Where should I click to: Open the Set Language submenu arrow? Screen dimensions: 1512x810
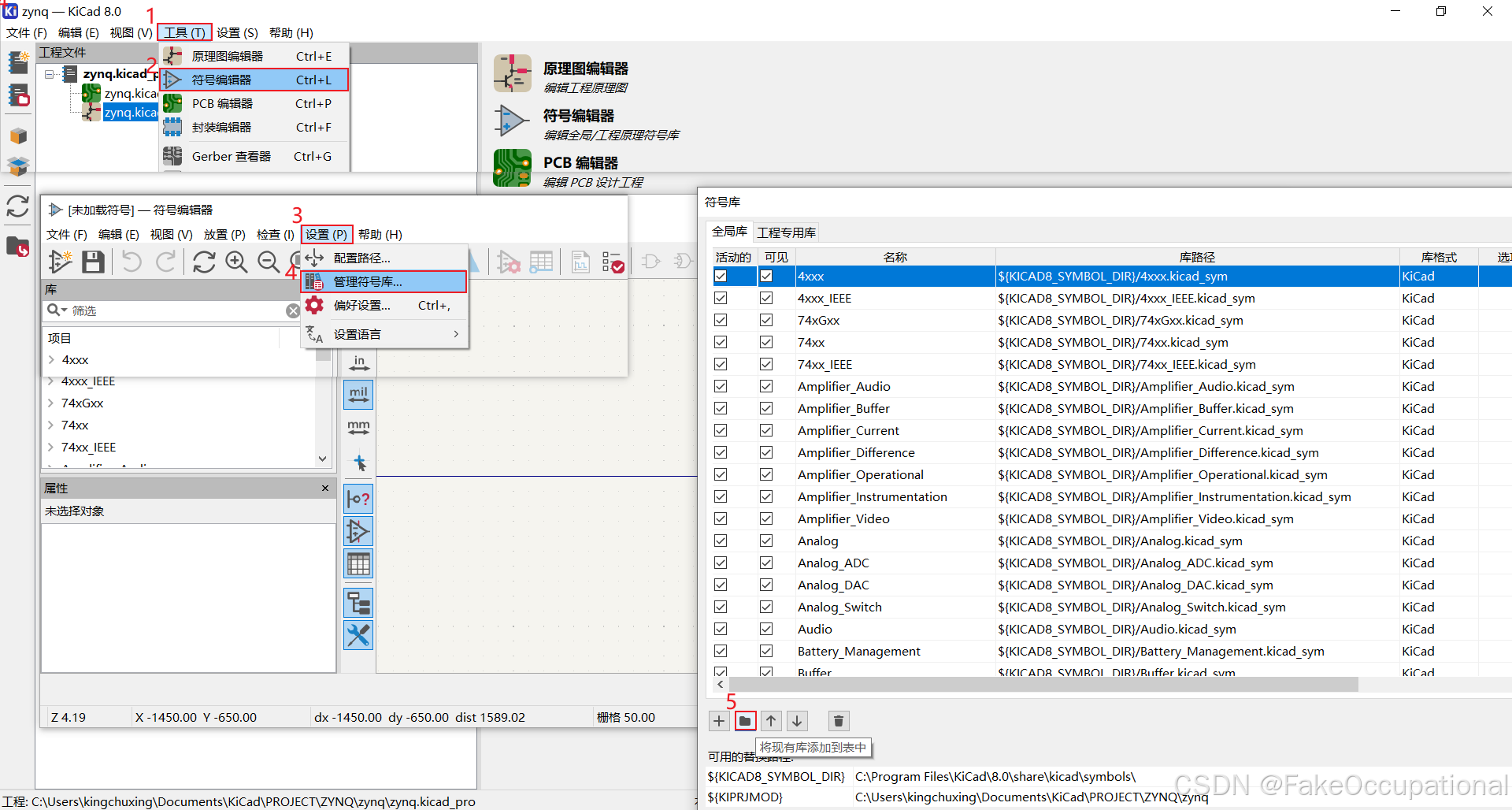[457, 334]
